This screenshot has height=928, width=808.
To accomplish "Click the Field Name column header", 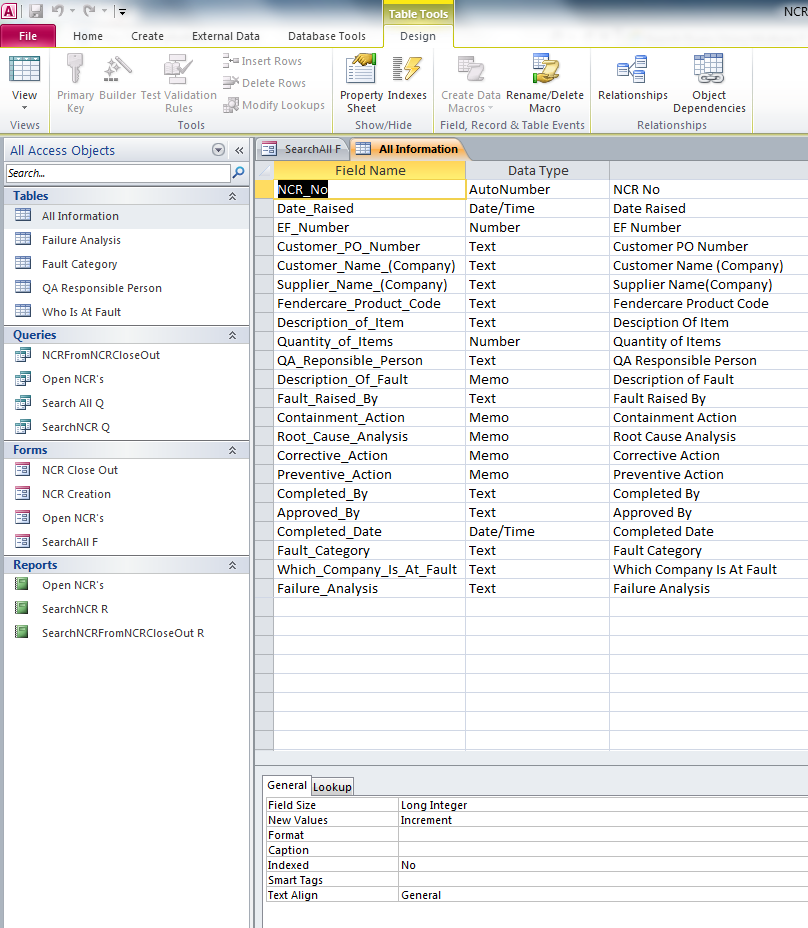I will tap(369, 170).
